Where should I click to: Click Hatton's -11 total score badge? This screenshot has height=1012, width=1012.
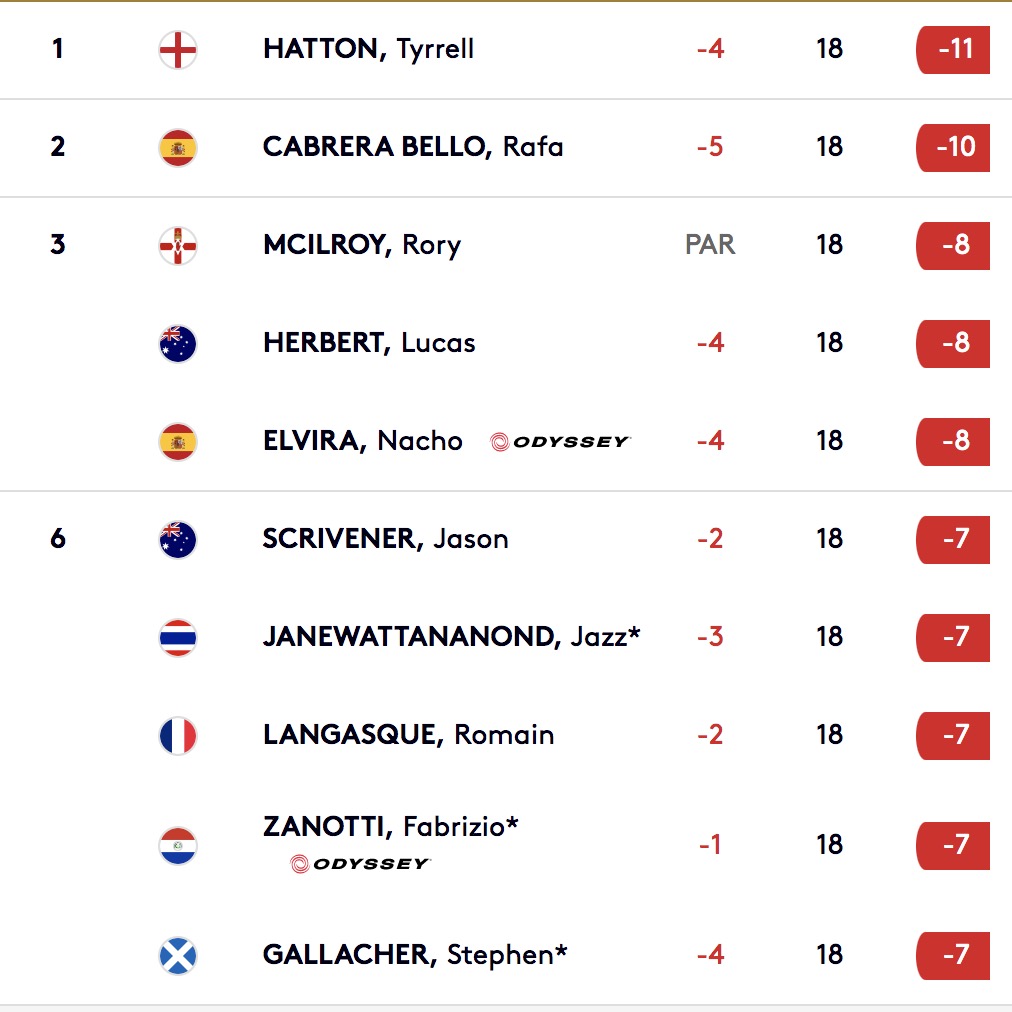point(953,50)
